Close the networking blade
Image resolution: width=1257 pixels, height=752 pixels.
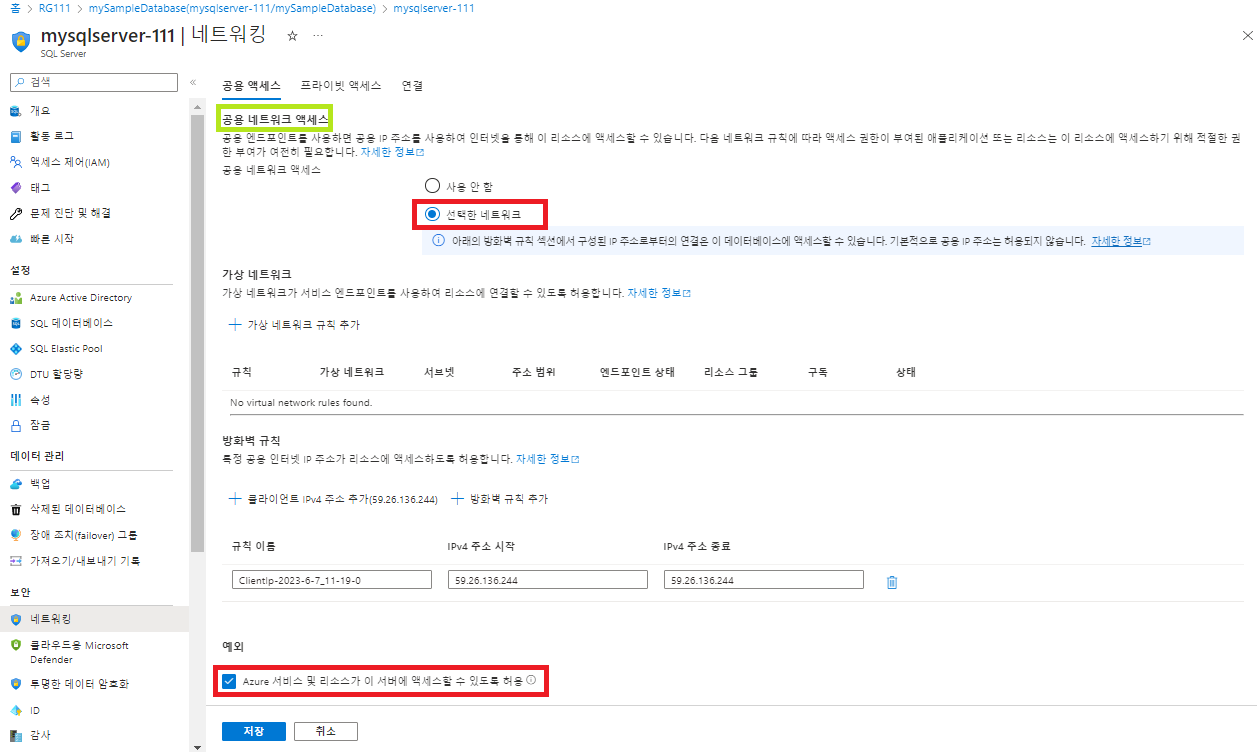coord(1246,36)
